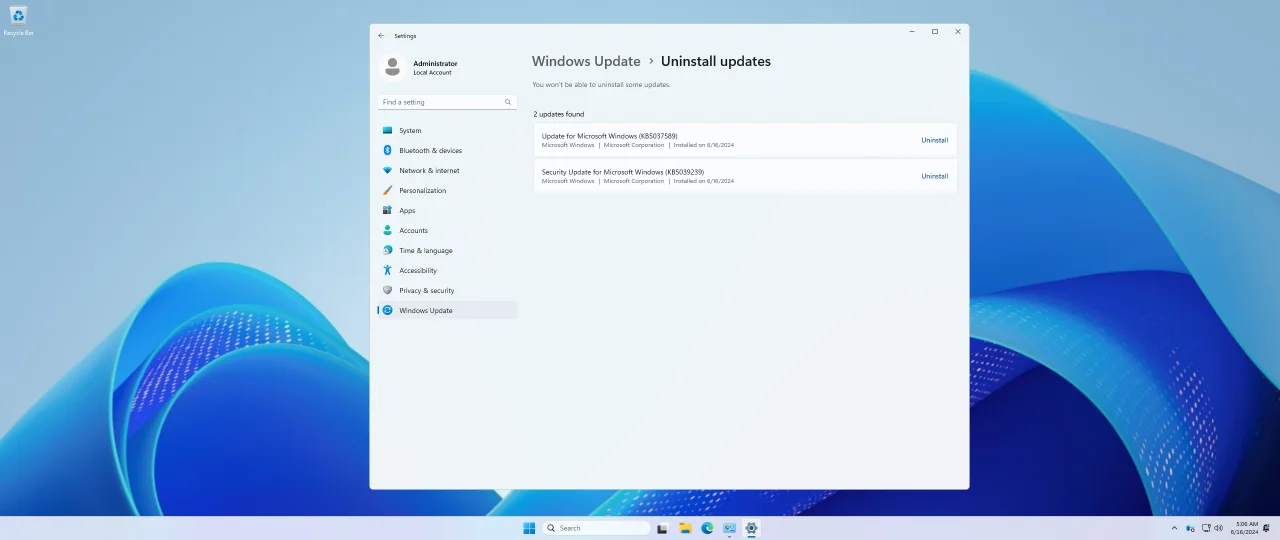Image resolution: width=1280 pixels, height=540 pixels.
Task: Show hidden tray icons chevron
Action: click(1174, 528)
